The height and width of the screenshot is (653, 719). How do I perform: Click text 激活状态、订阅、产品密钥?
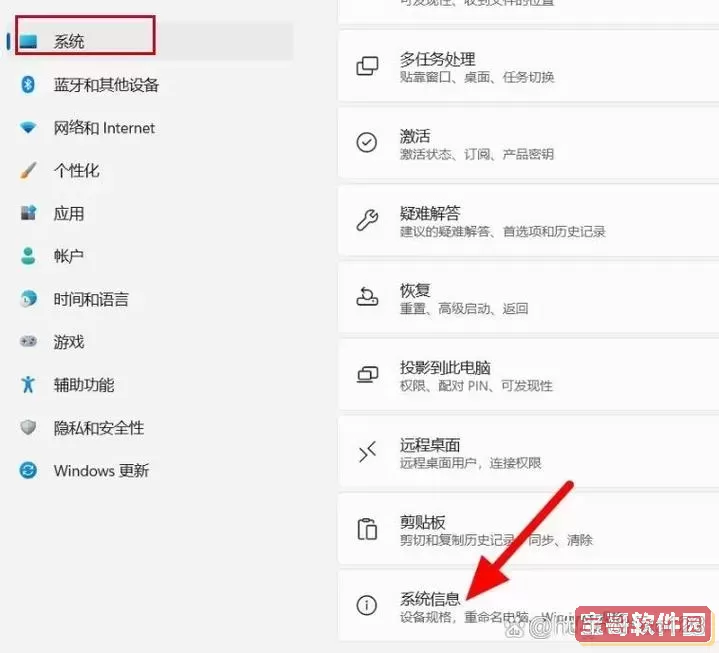477,154
